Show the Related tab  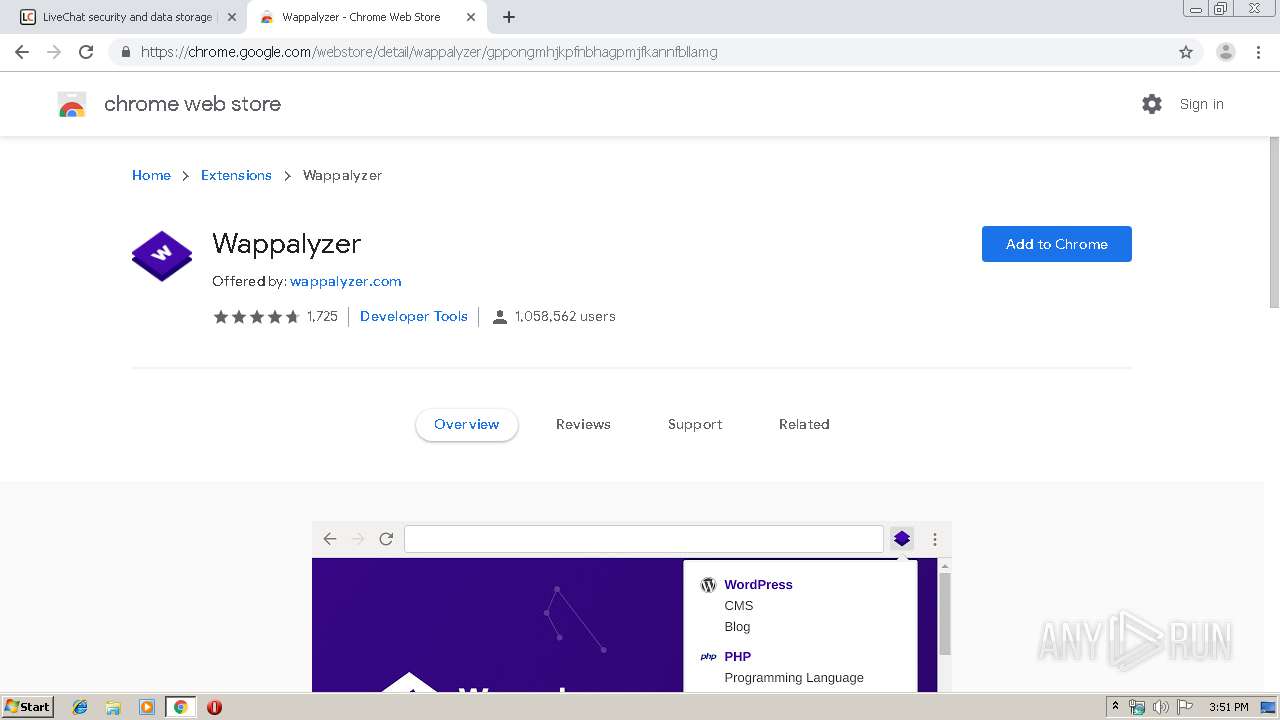[804, 424]
